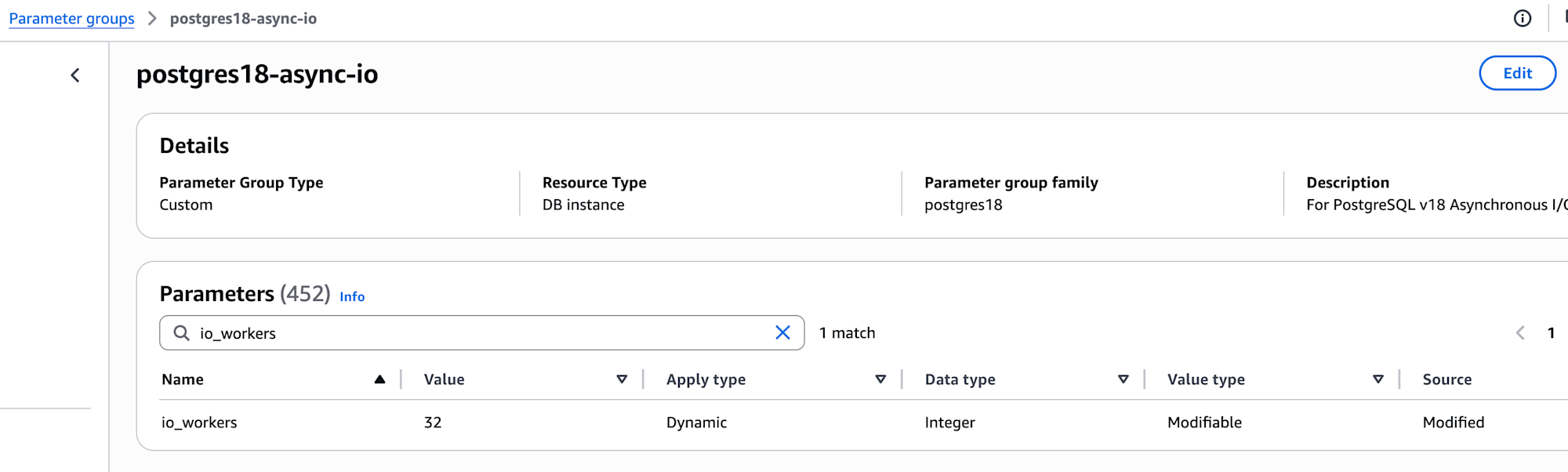Click the Name column header
The width and height of the screenshot is (1568, 472).
pos(183,379)
